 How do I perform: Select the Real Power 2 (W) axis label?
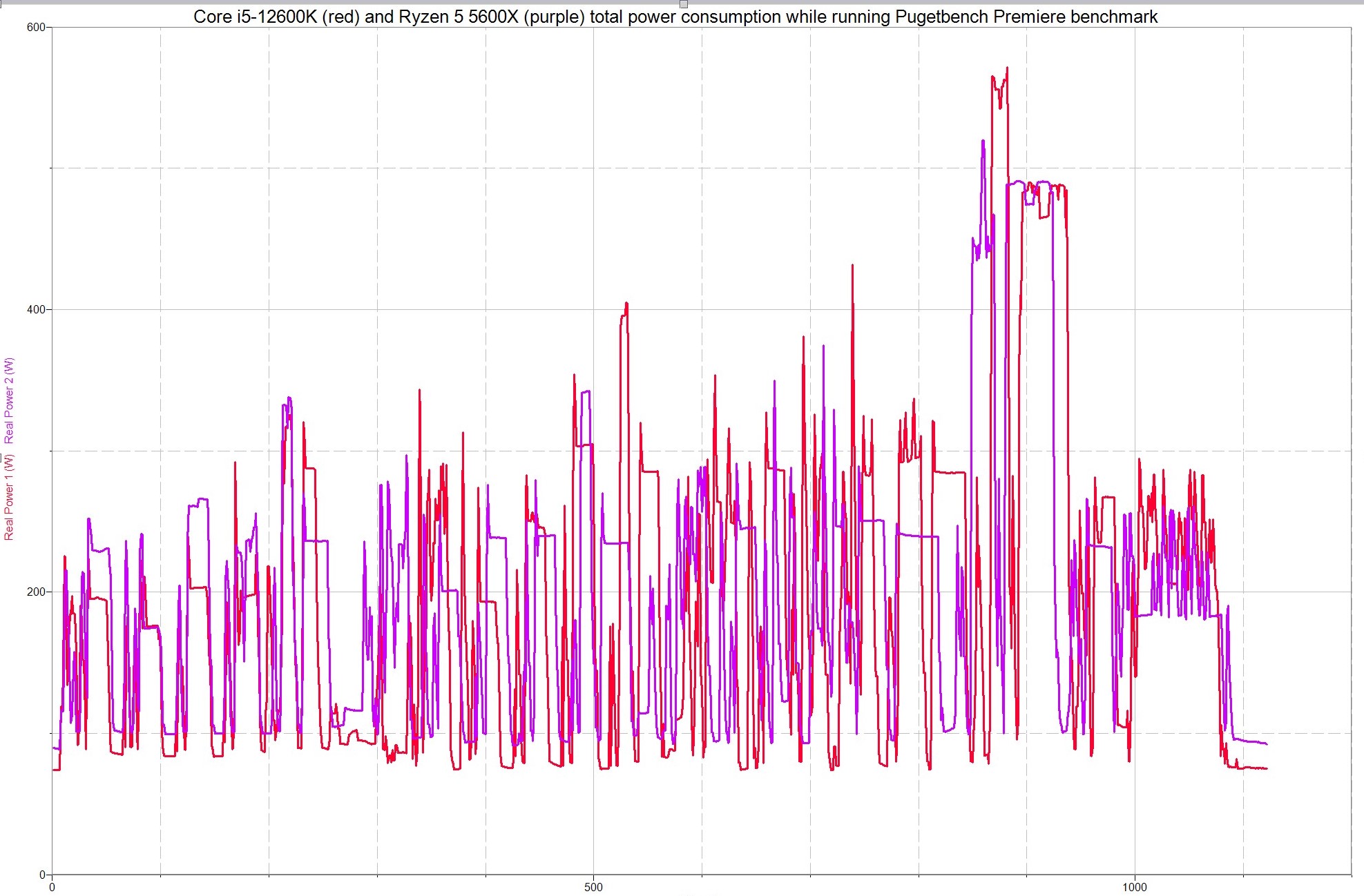tap(8, 400)
